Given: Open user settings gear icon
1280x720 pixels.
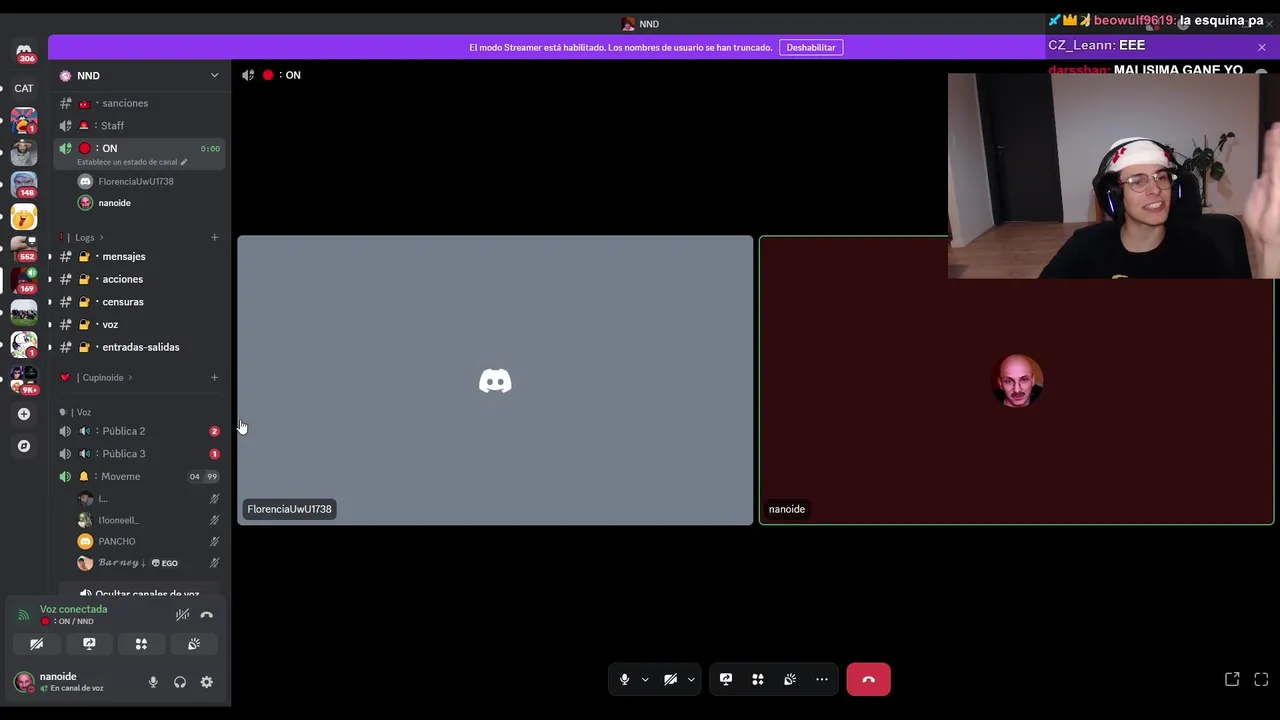Looking at the screenshot, I should tap(206, 682).
